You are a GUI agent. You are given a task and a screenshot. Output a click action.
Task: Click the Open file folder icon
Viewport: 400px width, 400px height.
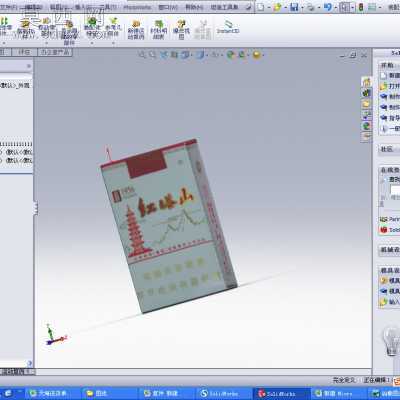point(277,7)
